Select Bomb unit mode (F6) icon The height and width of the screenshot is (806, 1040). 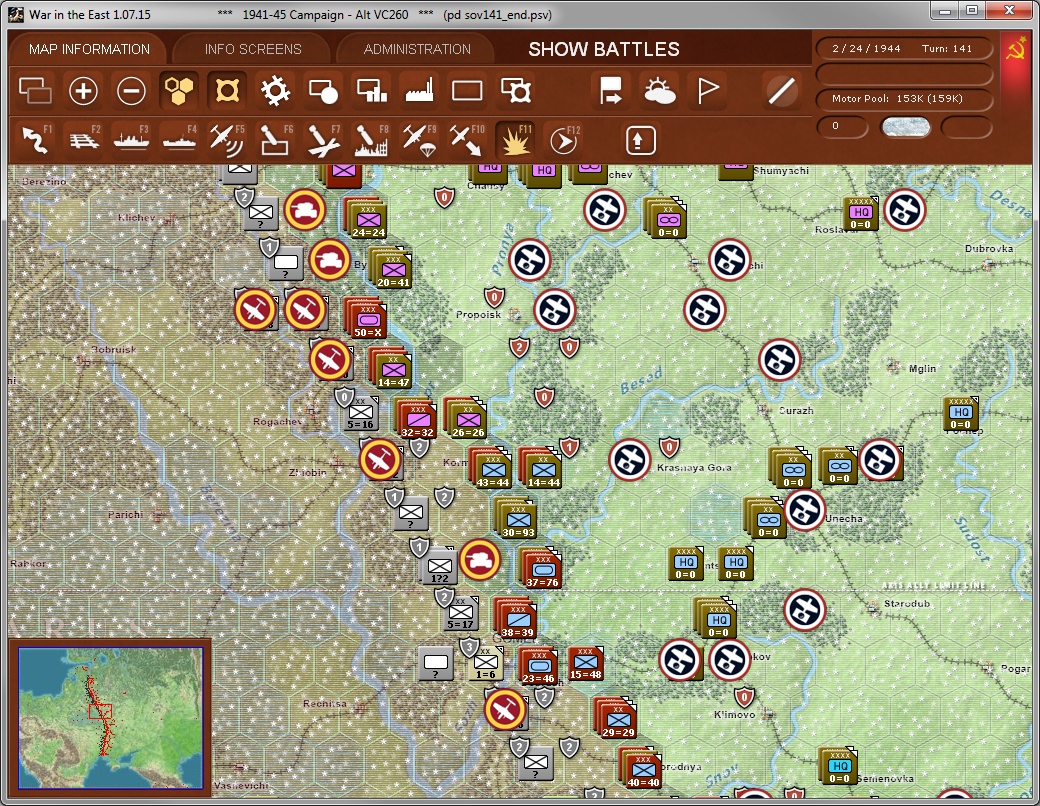[x=275, y=140]
